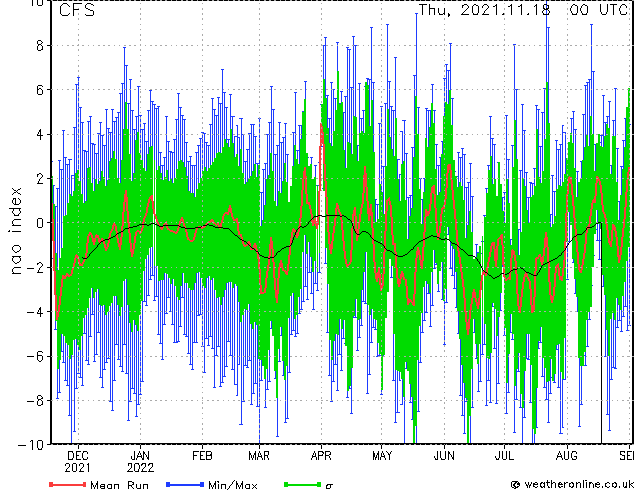
Task: Click the DEC 2021 axis label
Action: point(78,462)
